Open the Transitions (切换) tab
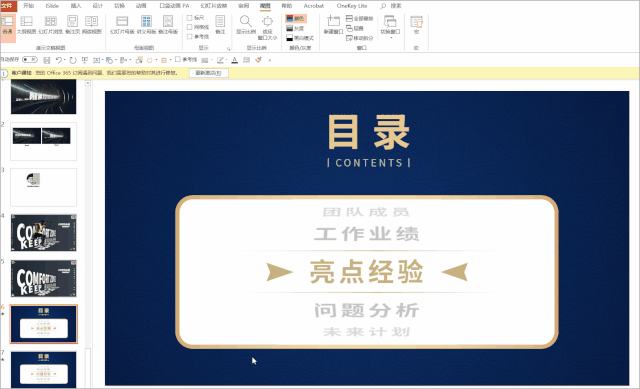The width and height of the screenshot is (640, 389). 120,6
